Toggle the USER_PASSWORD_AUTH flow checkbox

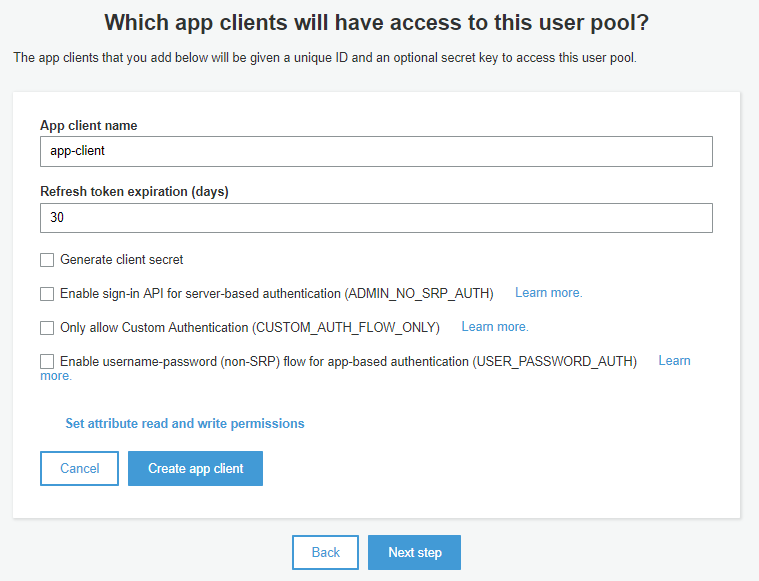[x=47, y=361]
